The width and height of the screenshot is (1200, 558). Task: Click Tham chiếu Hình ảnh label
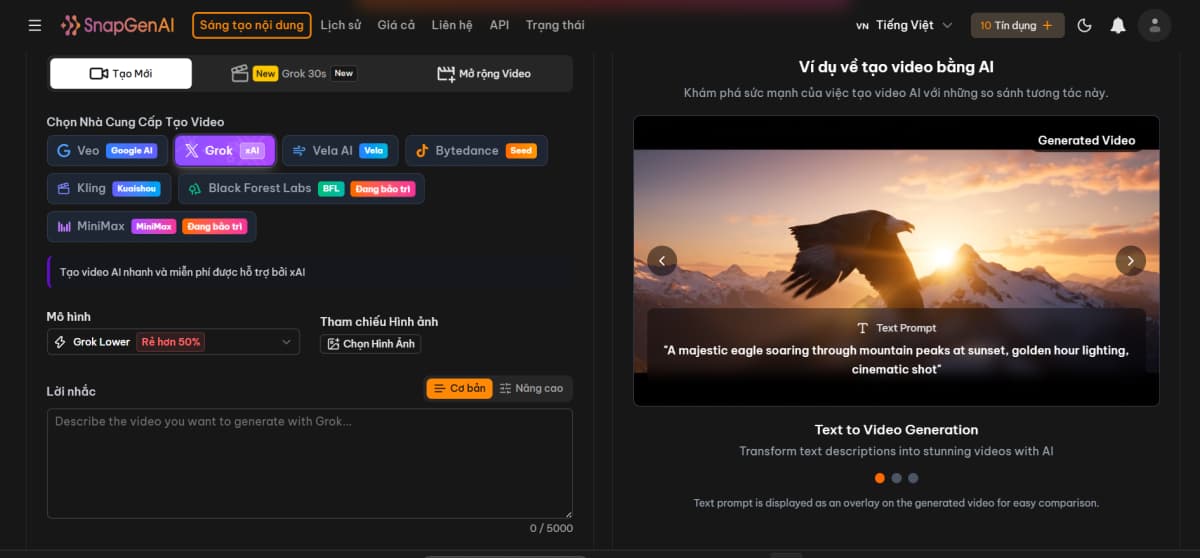click(379, 321)
